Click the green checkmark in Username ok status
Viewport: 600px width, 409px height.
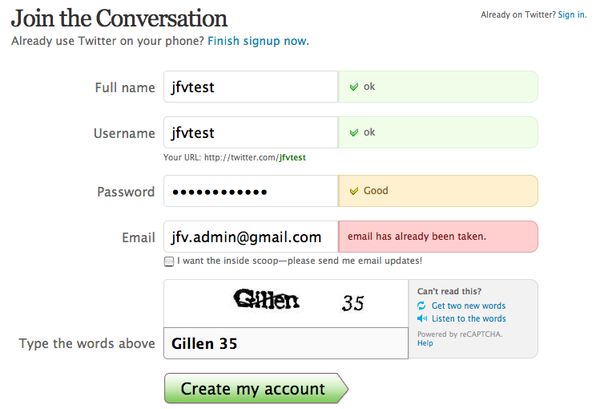coord(354,132)
